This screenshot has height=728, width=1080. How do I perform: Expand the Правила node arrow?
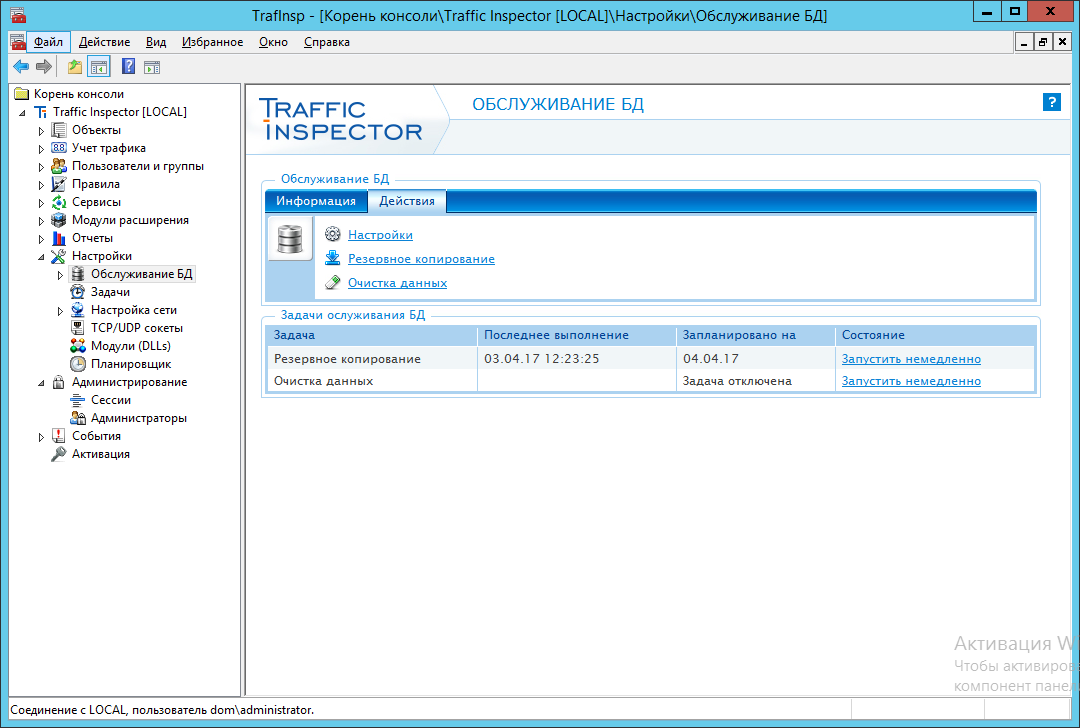tap(41, 185)
